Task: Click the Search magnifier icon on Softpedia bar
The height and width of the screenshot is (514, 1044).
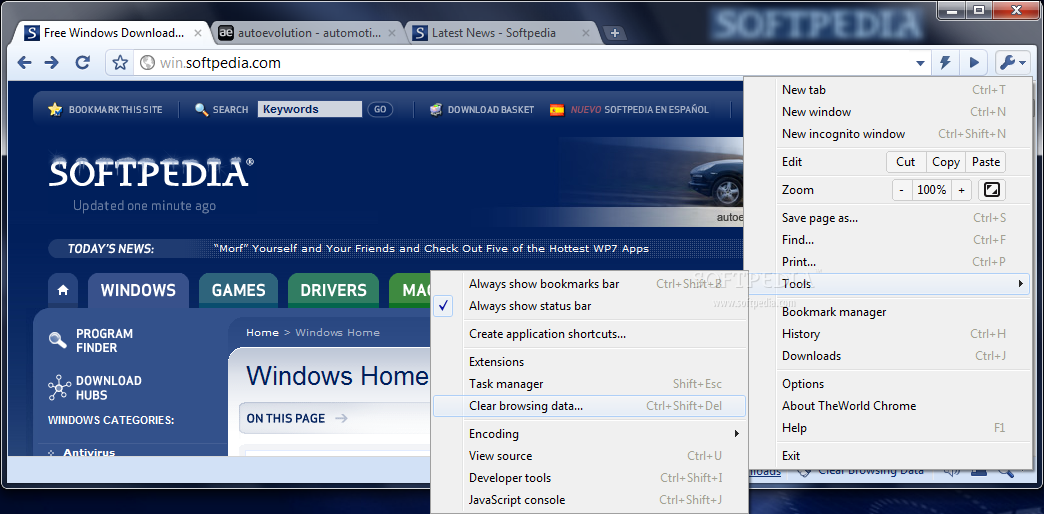Action: [x=202, y=109]
